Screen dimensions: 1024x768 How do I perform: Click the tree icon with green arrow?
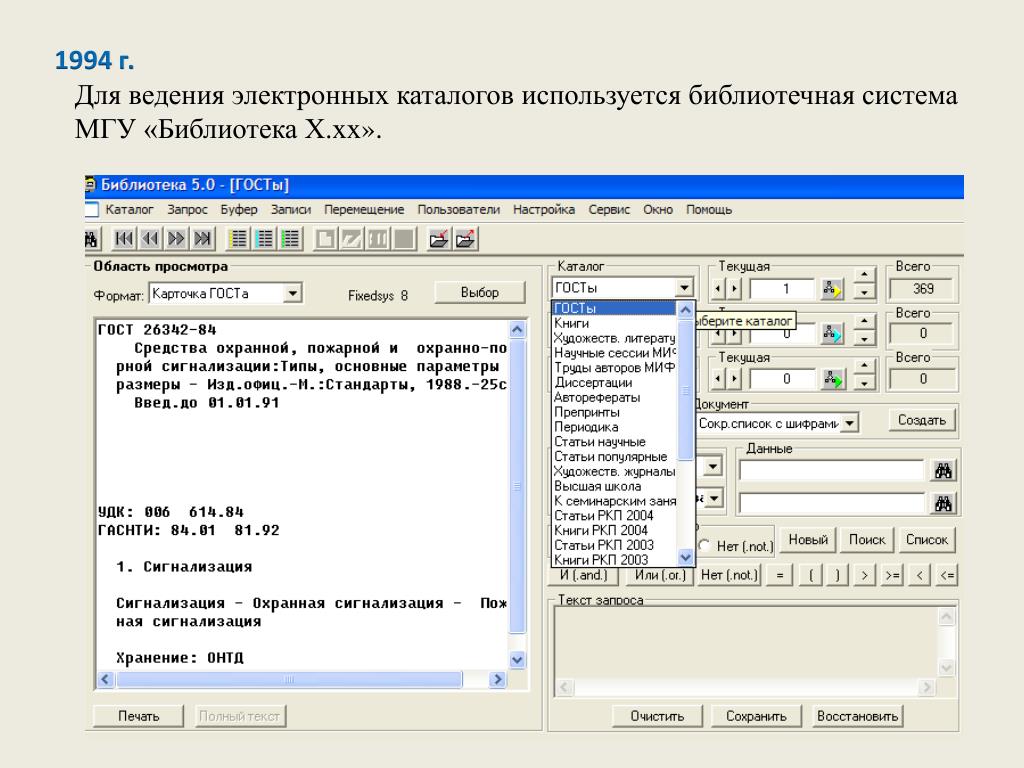click(833, 379)
